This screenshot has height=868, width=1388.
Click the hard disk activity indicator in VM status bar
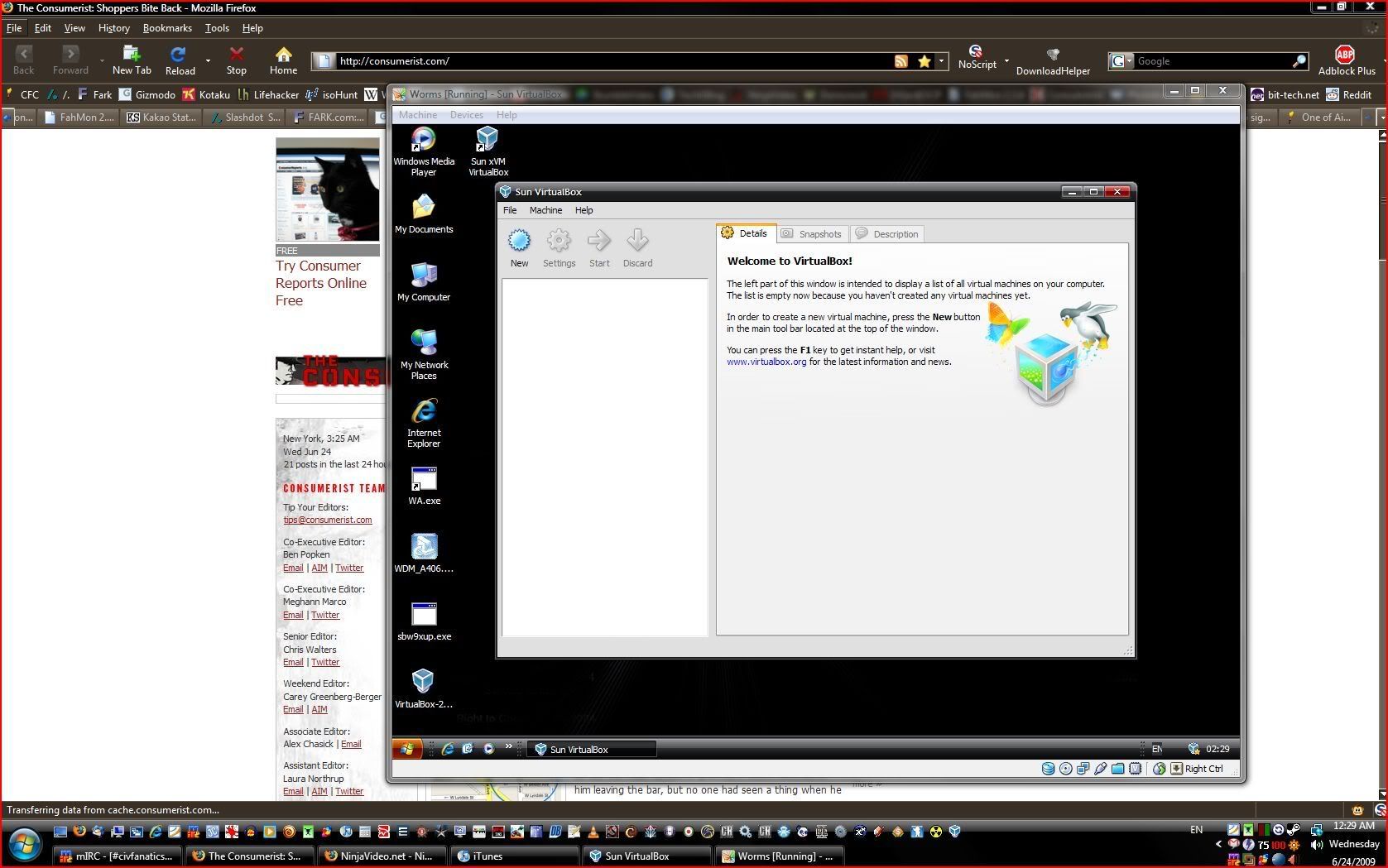point(1048,769)
